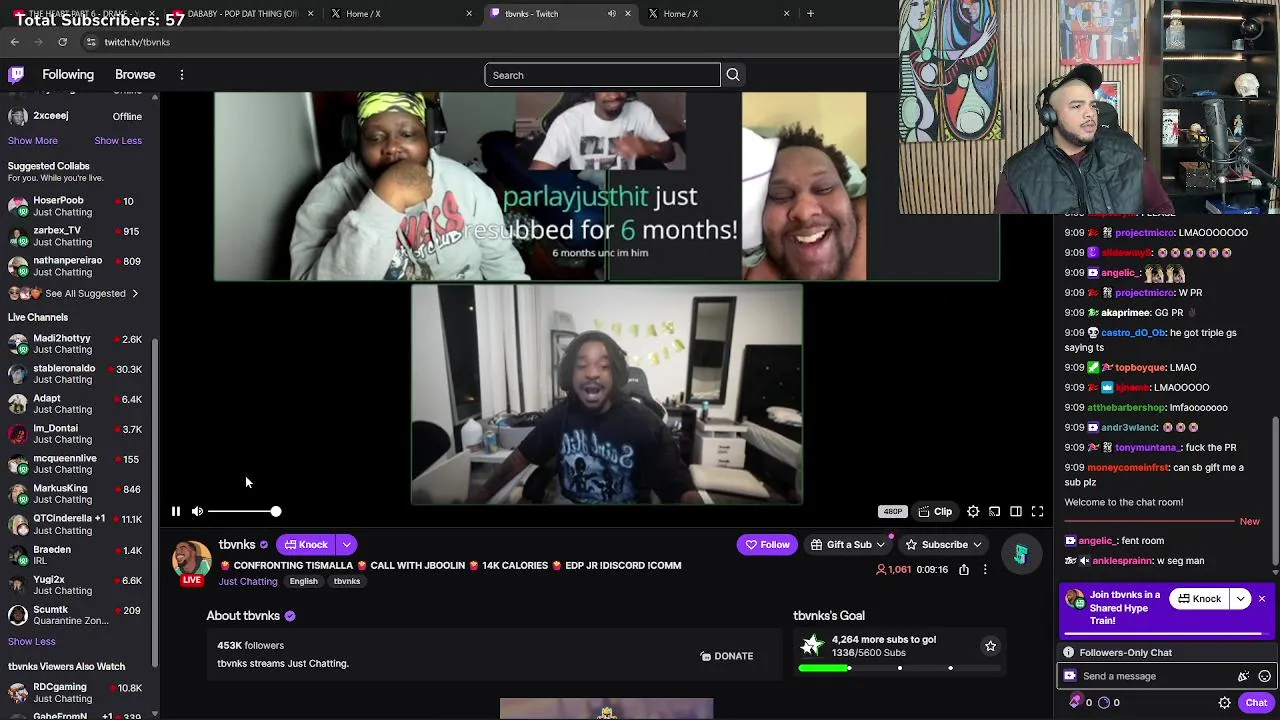Viewport: 1280px width, 720px height.
Task: Open the Twitch home logo
Action: point(16,75)
